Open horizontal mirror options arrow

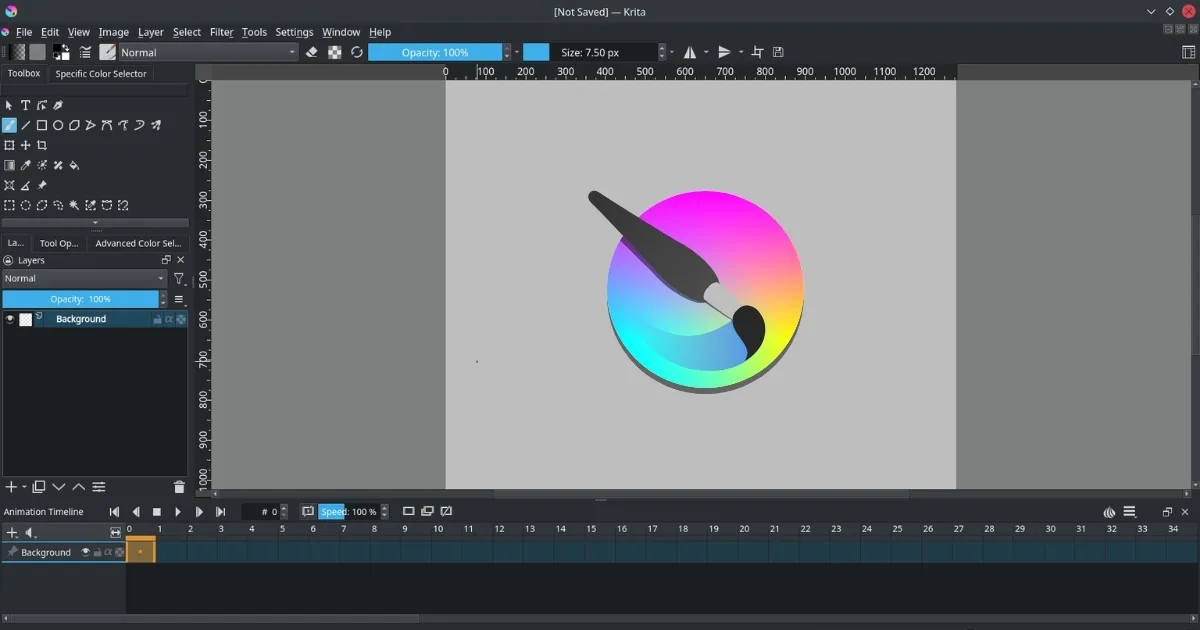point(706,52)
